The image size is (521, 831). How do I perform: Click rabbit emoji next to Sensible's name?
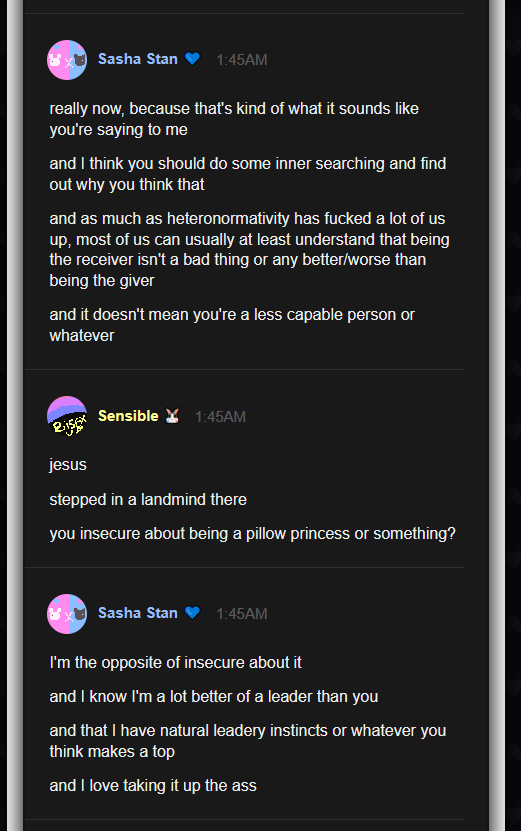[x=172, y=416]
